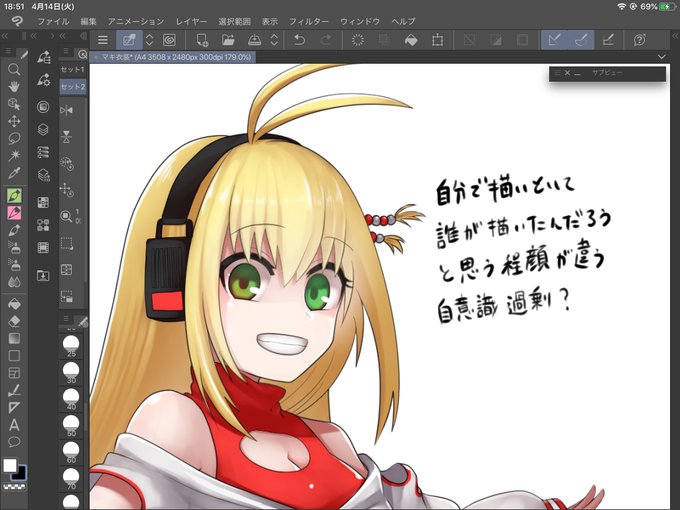Expand arrows next to Save icon
Screen dimensions: 680x510
[274, 40]
